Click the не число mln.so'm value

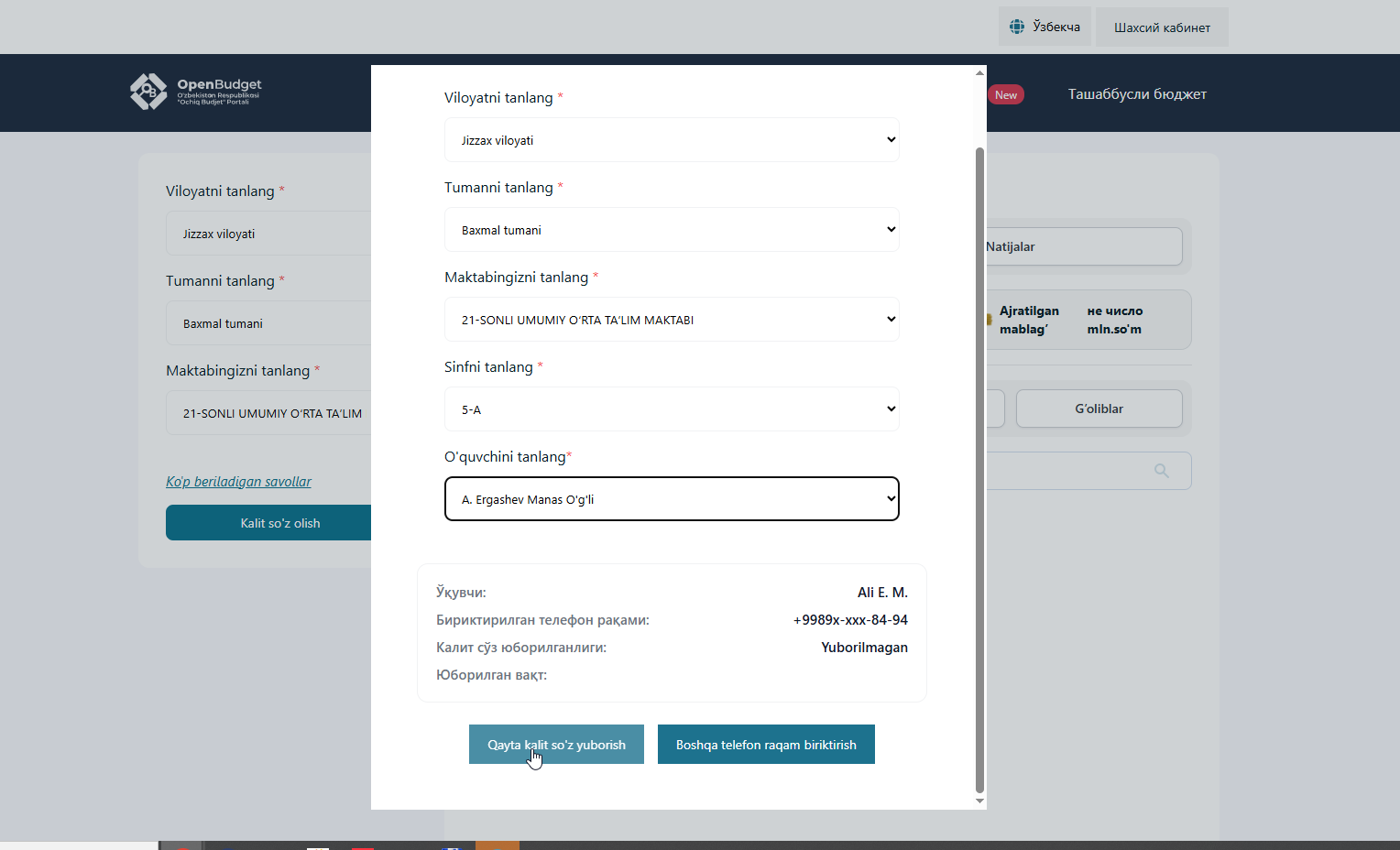(x=1115, y=321)
